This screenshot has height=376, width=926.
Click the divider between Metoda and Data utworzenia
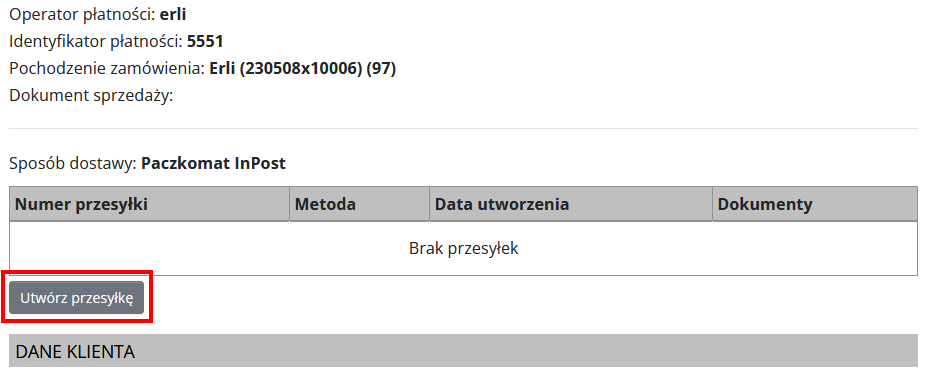tap(429, 204)
